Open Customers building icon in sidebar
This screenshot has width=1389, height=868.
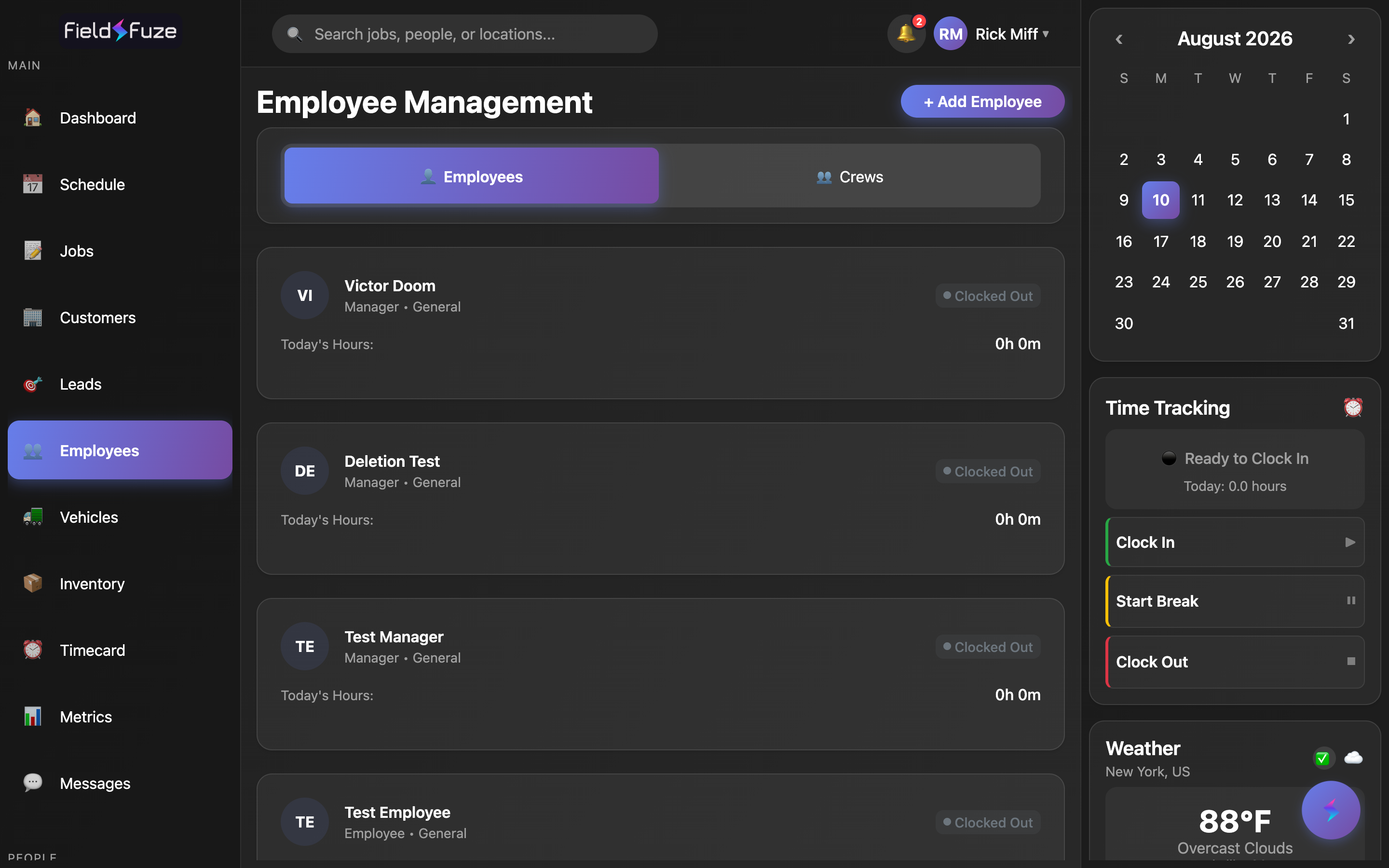click(x=33, y=317)
